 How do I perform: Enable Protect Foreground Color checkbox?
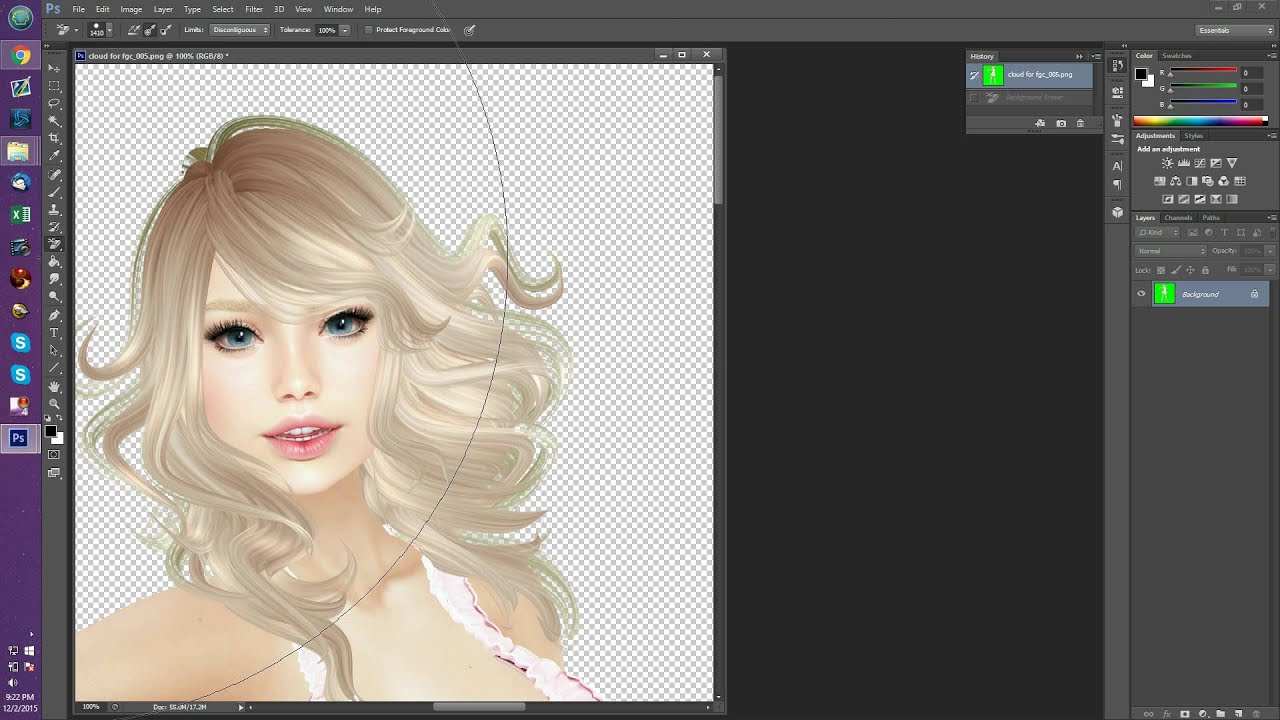pyautogui.click(x=368, y=30)
